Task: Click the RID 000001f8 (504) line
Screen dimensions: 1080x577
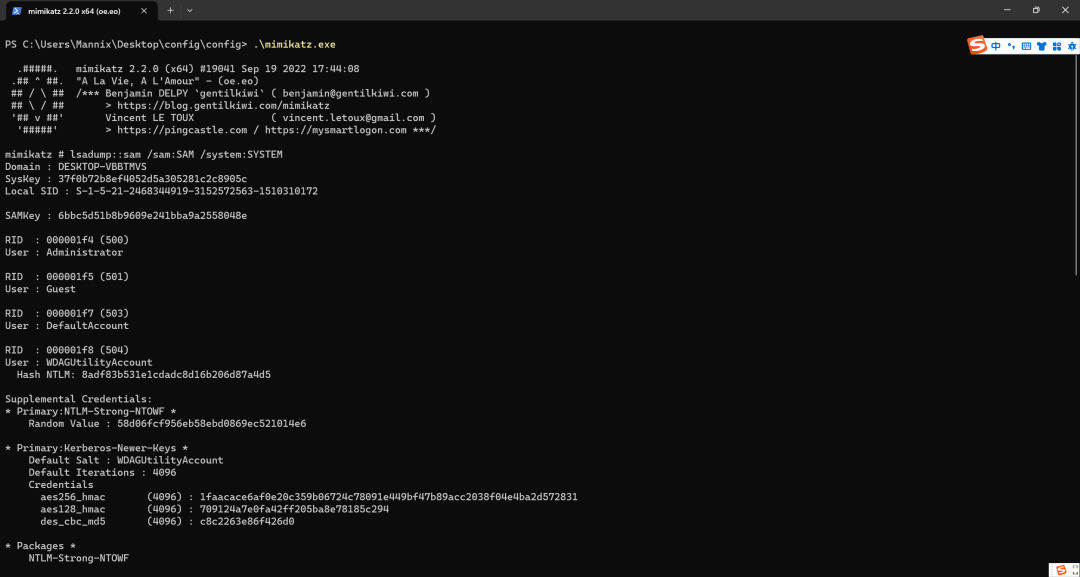Action: click(67, 350)
